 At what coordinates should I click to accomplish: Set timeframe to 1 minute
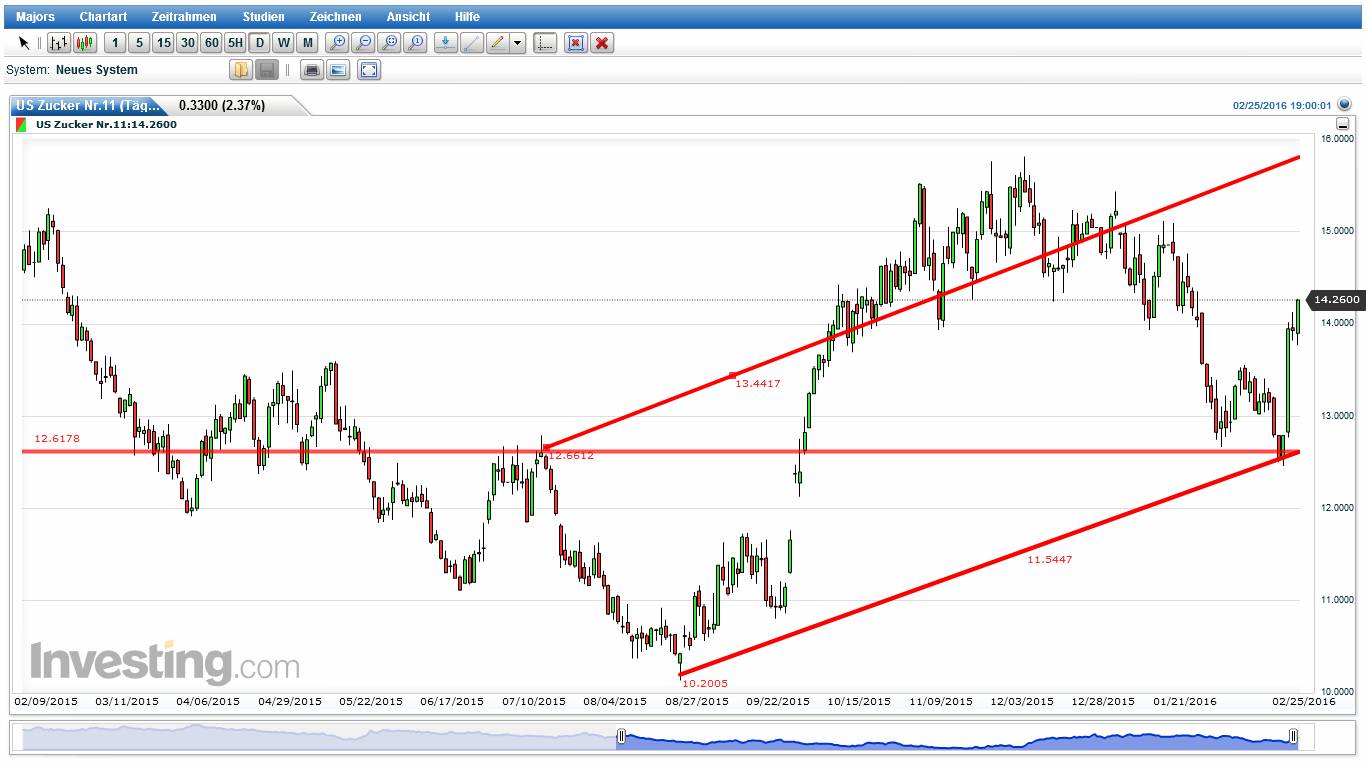point(114,43)
